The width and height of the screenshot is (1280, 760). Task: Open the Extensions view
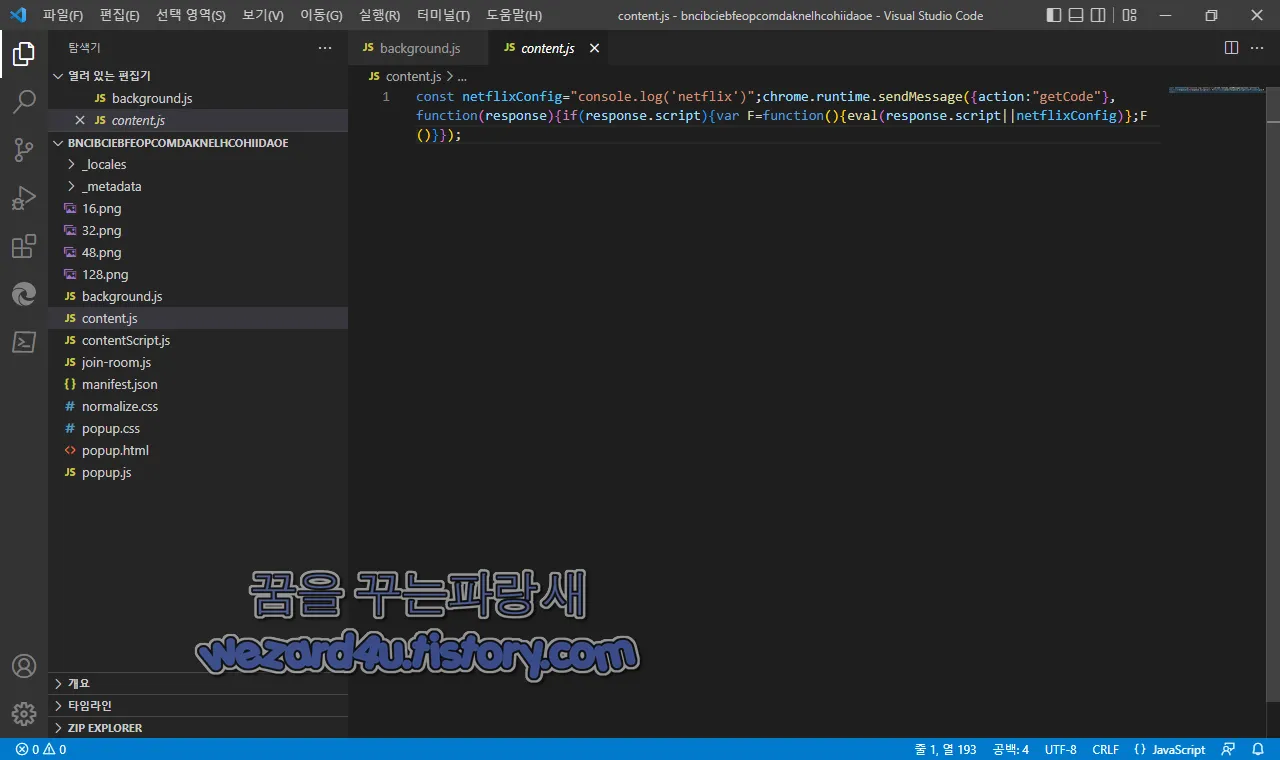pyautogui.click(x=22, y=246)
